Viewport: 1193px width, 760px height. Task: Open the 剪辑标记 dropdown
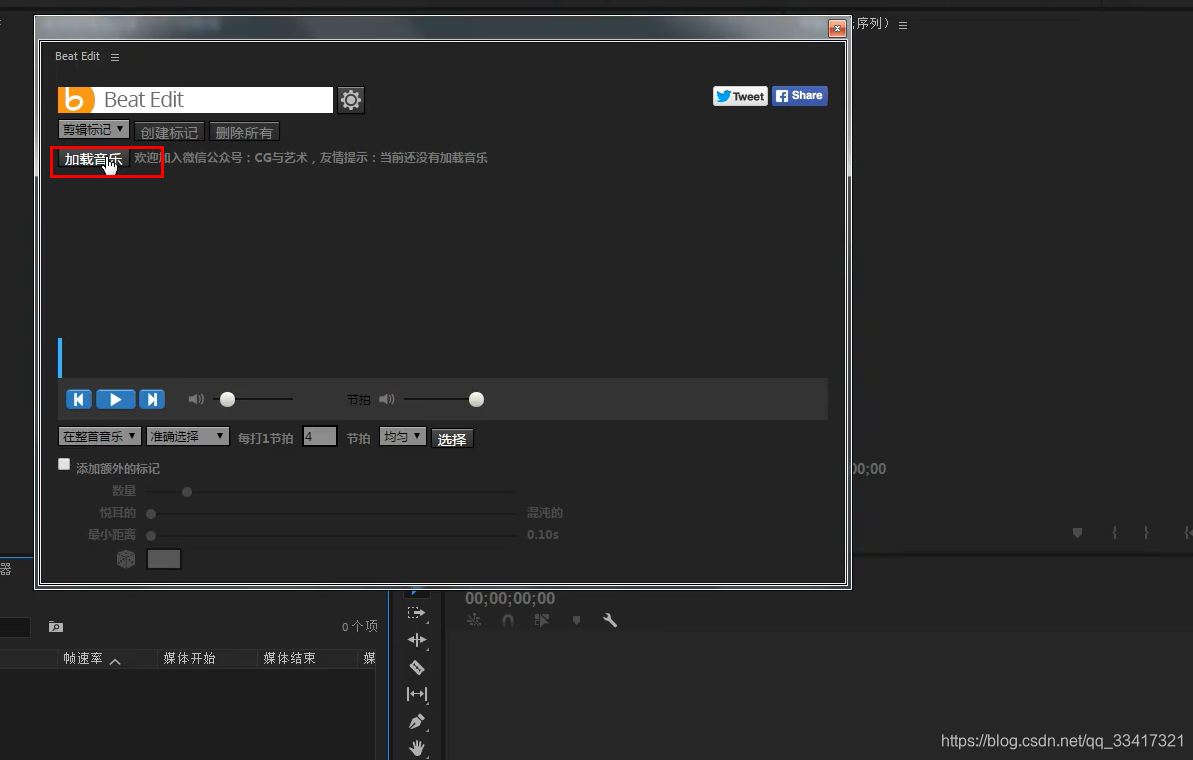[x=94, y=129]
